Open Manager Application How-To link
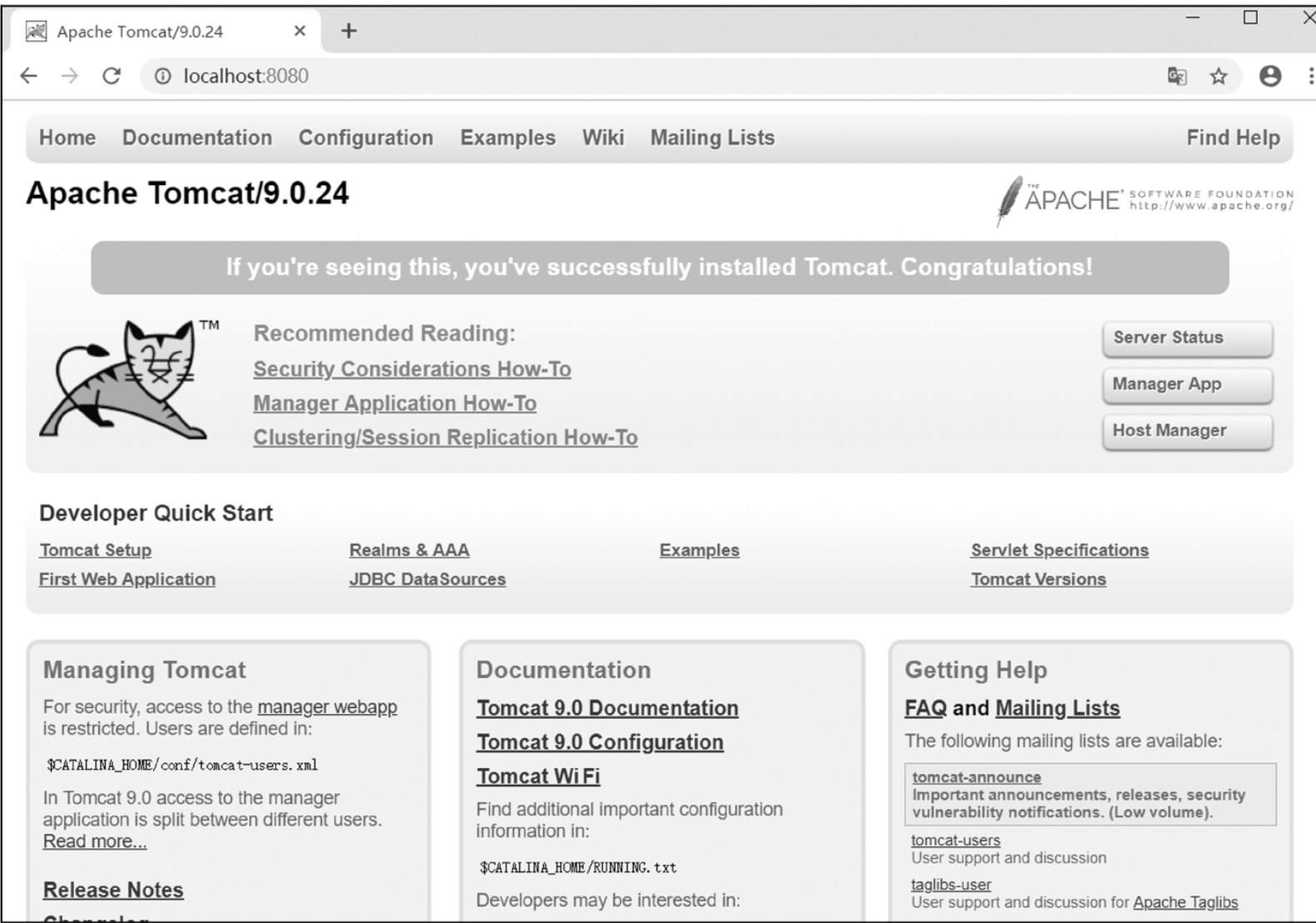This screenshot has width=1316, height=923. [x=395, y=403]
